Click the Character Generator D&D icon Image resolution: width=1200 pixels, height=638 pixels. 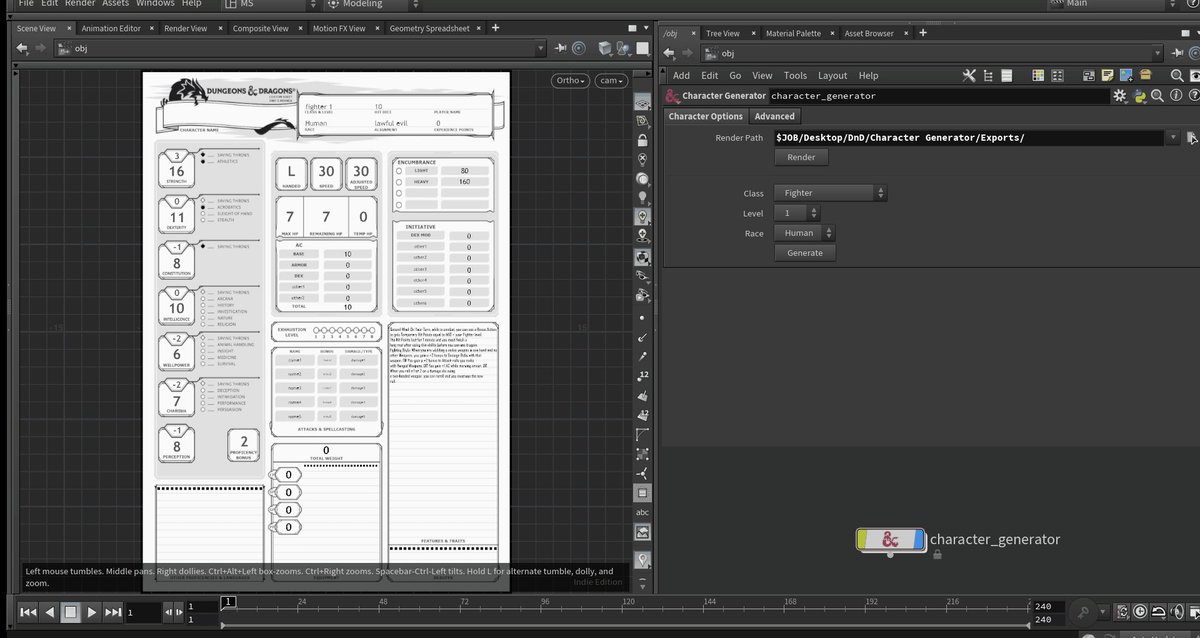pos(672,96)
